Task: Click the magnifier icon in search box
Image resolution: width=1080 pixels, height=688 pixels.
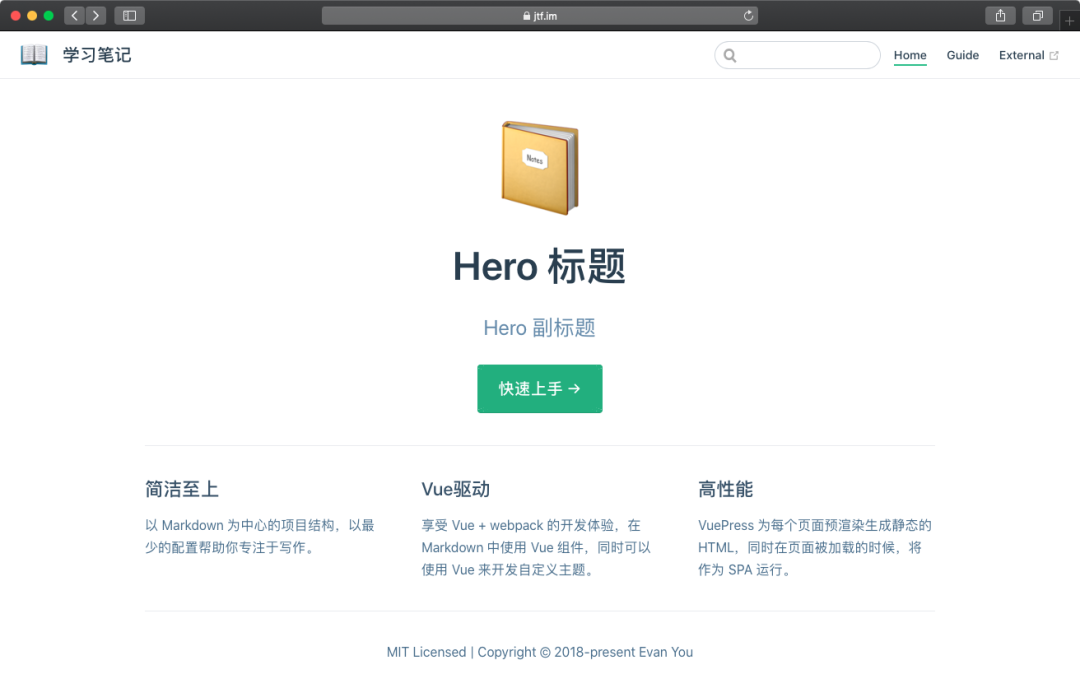Action: pyautogui.click(x=730, y=56)
